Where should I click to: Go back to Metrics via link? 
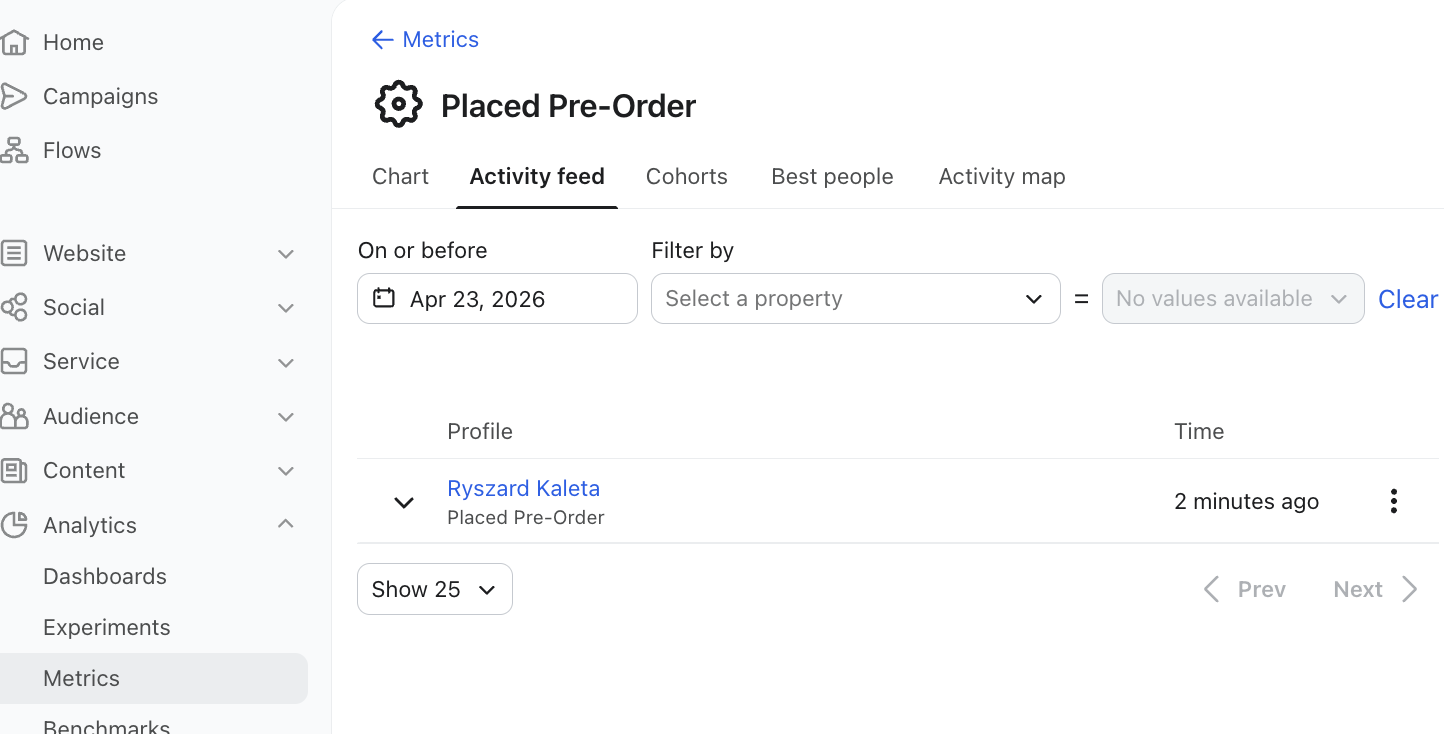pos(425,39)
